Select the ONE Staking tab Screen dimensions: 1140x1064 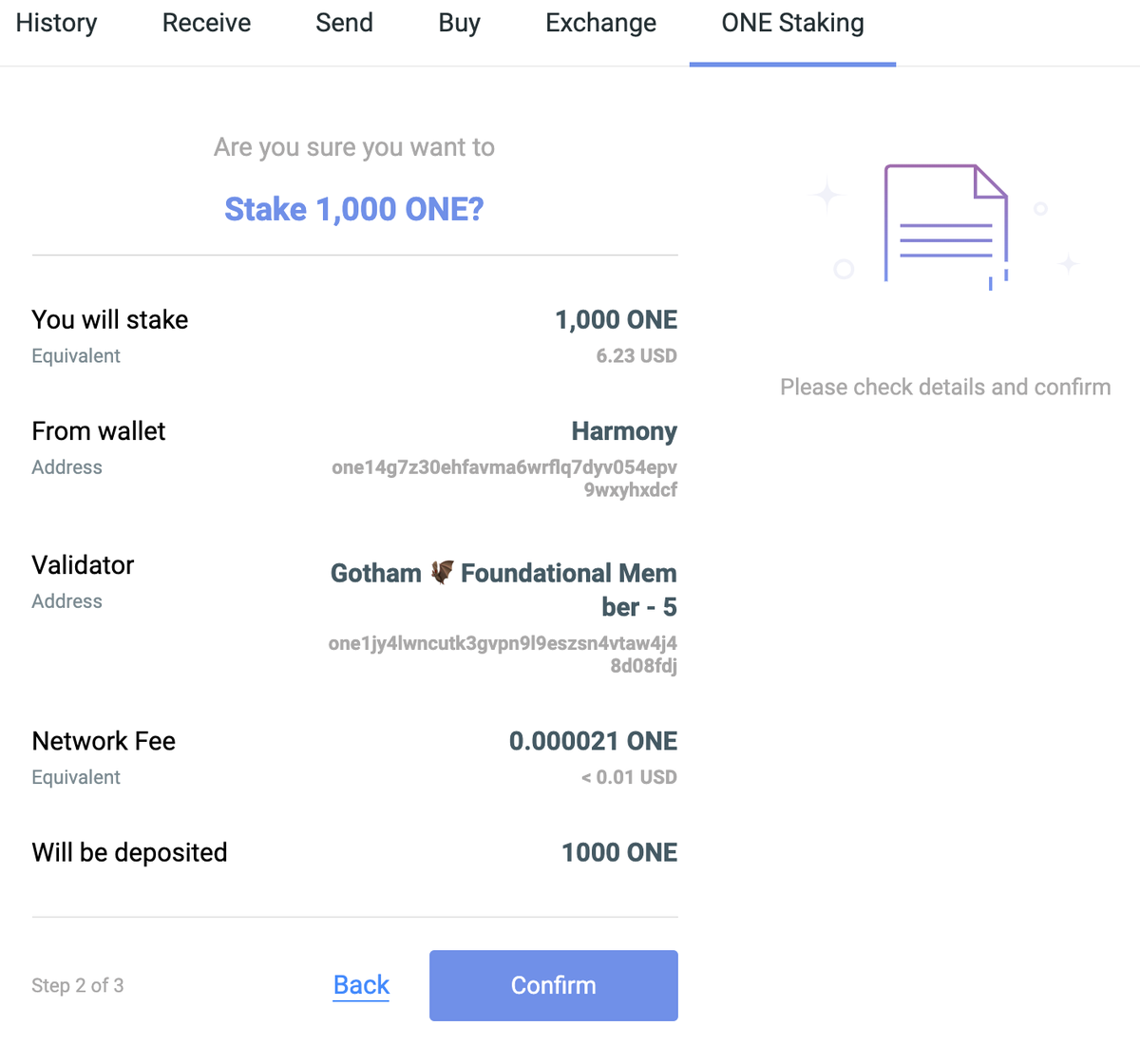click(x=792, y=23)
